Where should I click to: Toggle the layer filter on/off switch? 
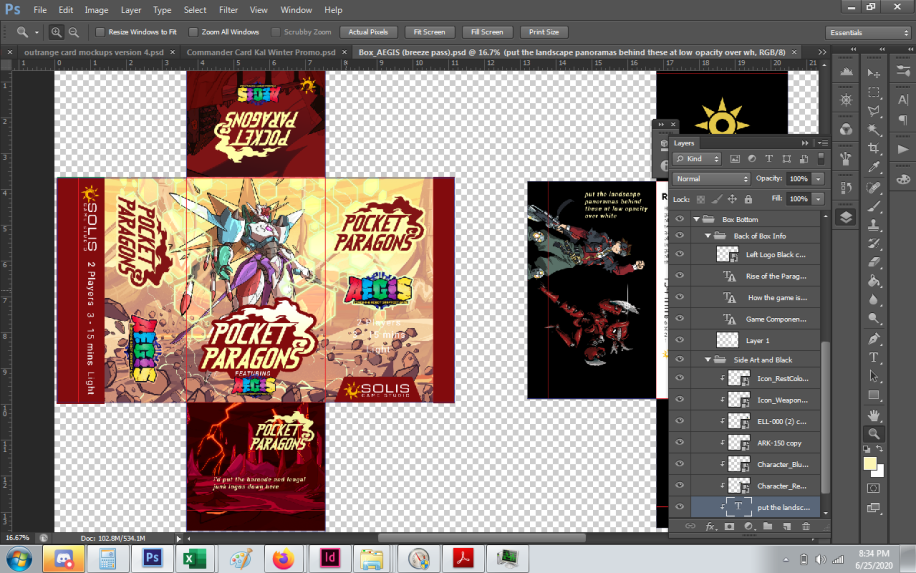(821, 158)
